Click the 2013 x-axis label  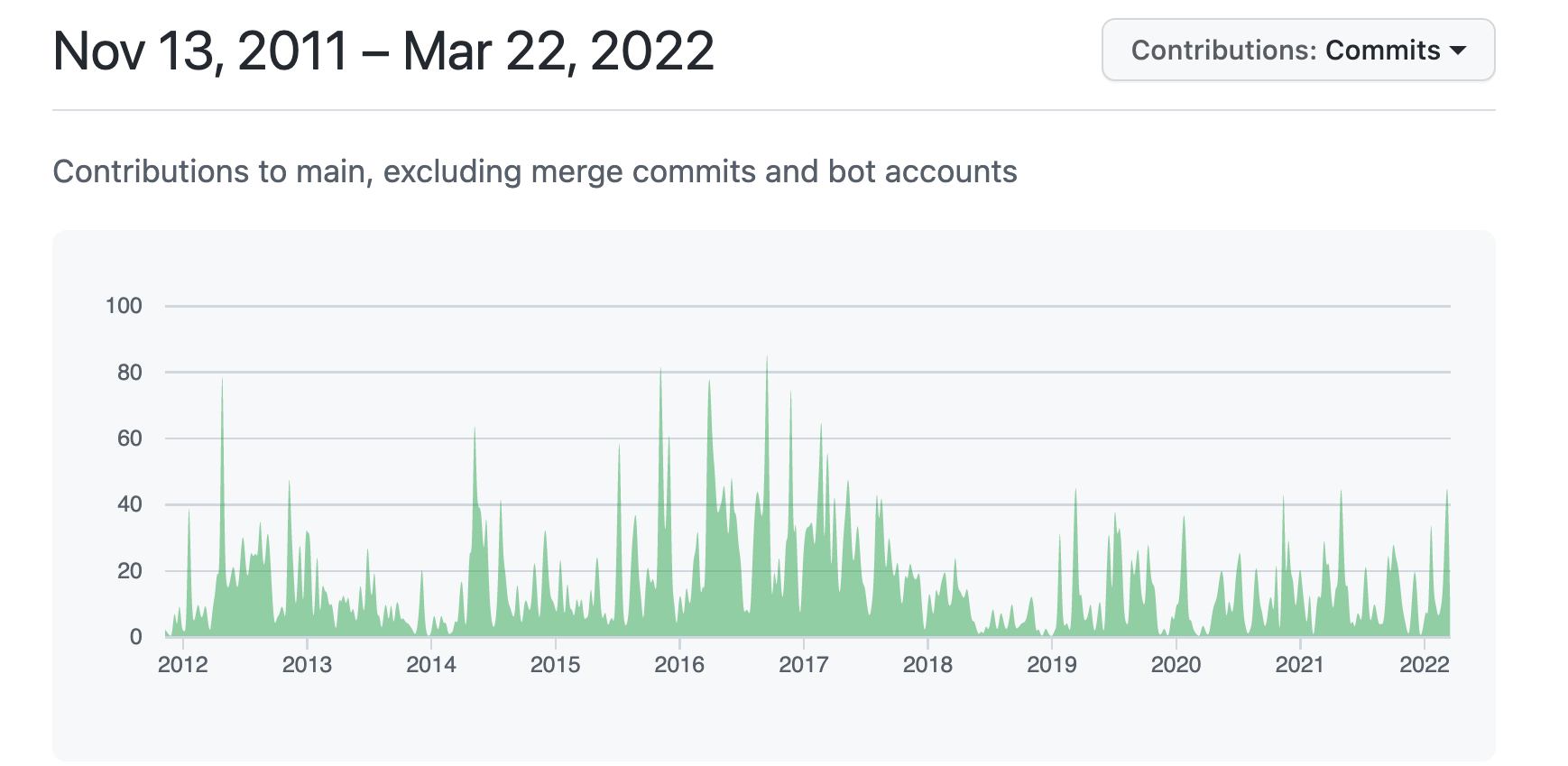click(307, 665)
